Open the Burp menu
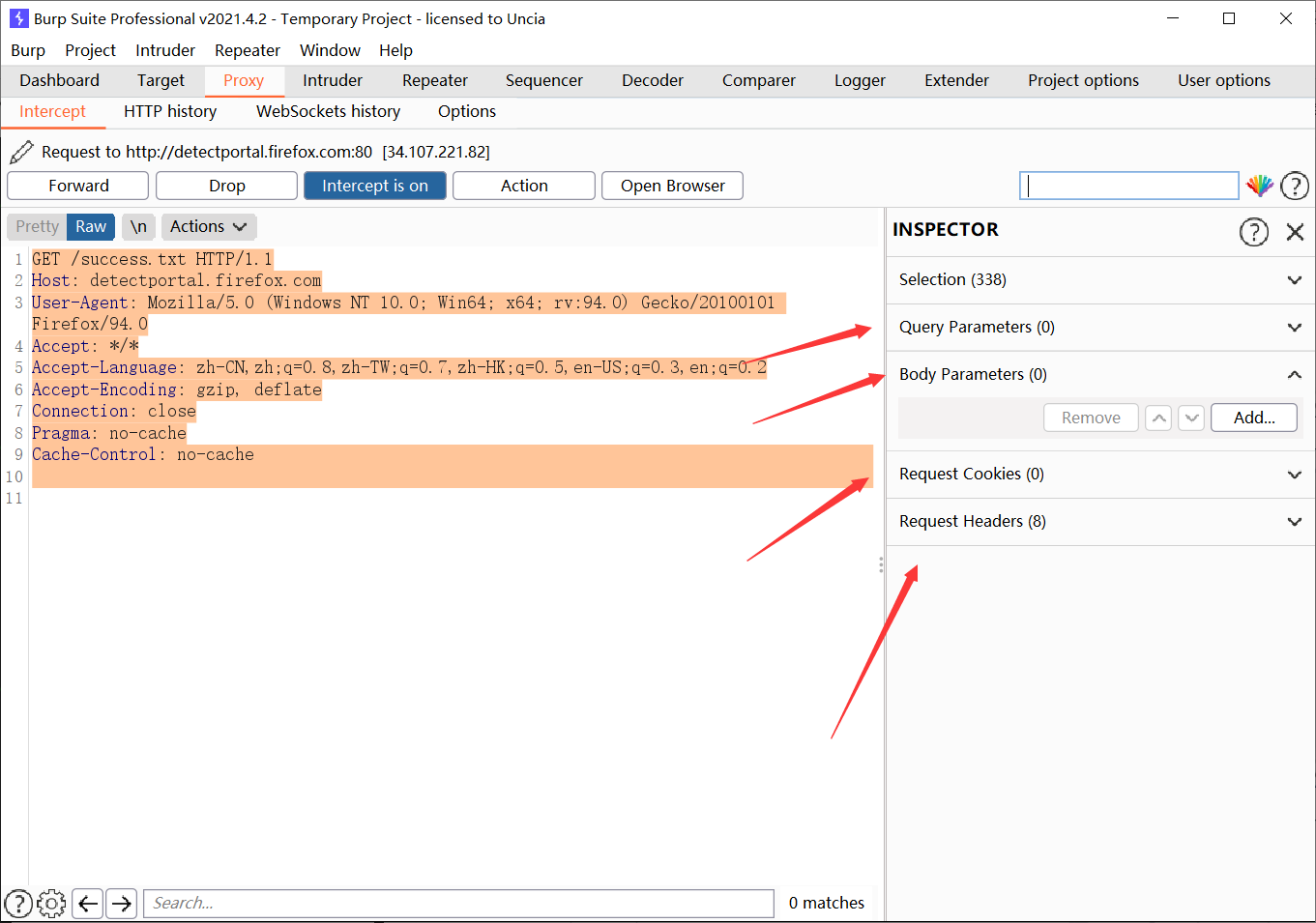The width and height of the screenshot is (1316, 923). (x=28, y=50)
